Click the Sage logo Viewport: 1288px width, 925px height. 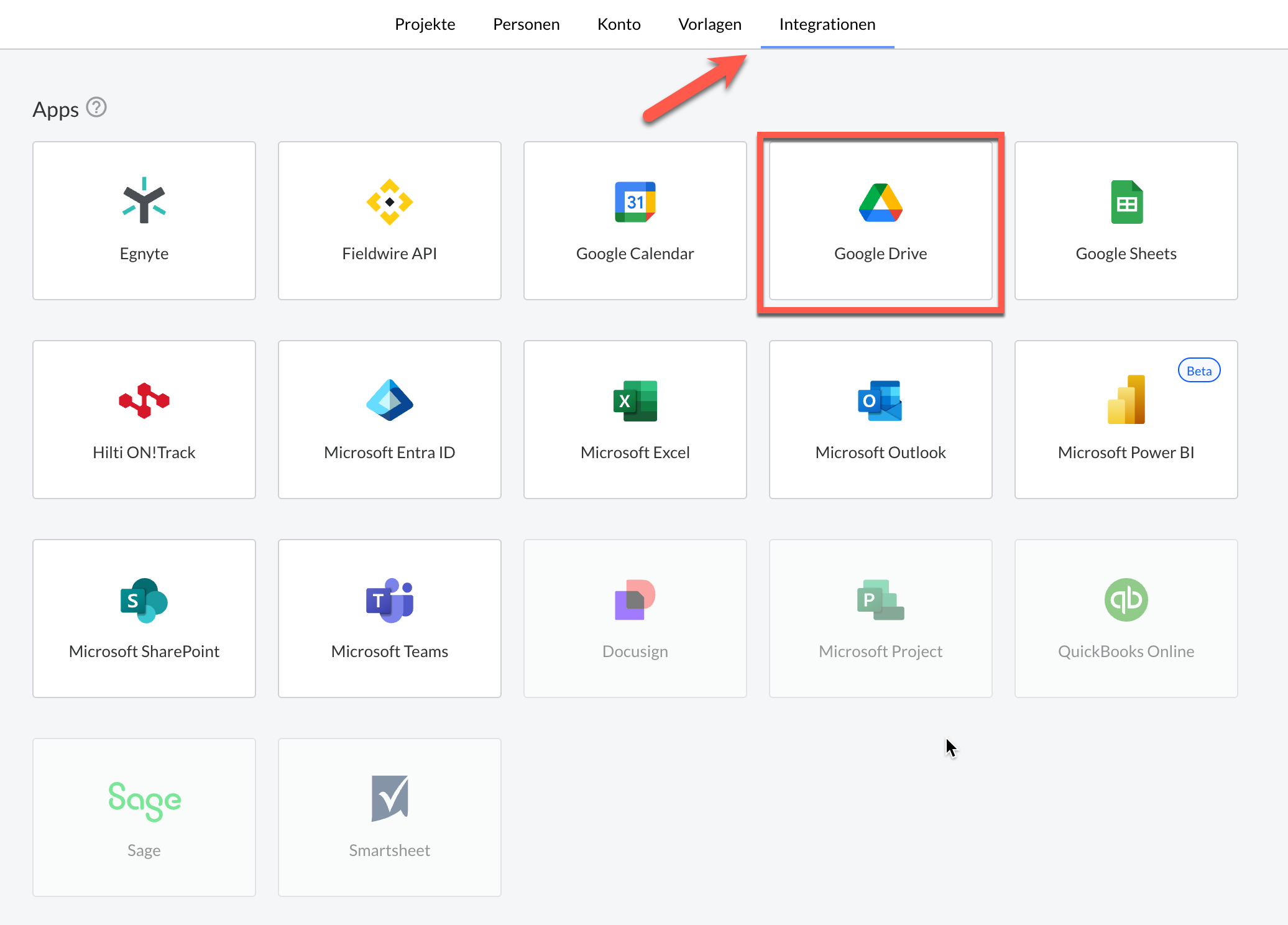pos(144,801)
